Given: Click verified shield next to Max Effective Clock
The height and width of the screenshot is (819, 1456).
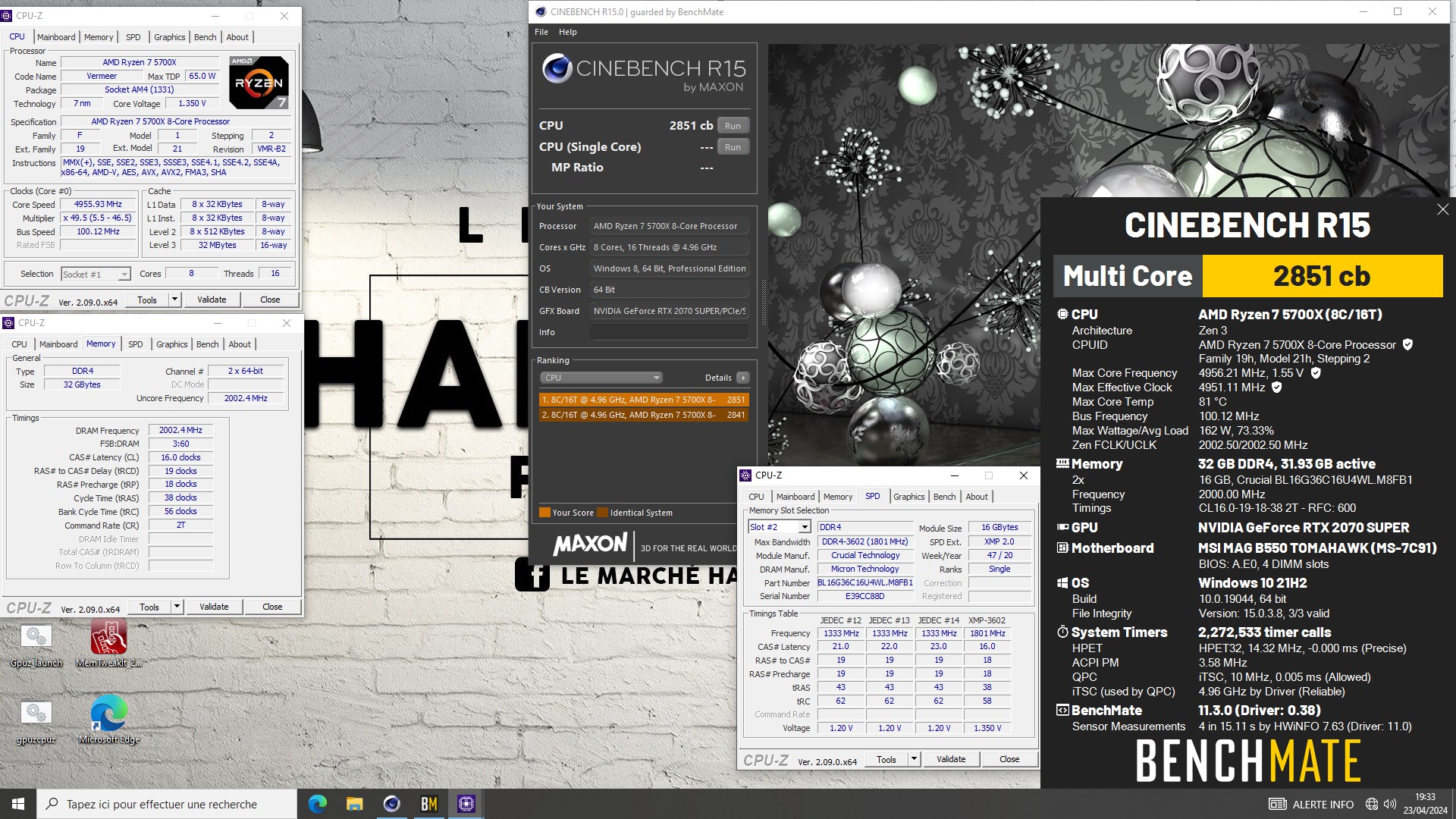Looking at the screenshot, I should (1276, 387).
